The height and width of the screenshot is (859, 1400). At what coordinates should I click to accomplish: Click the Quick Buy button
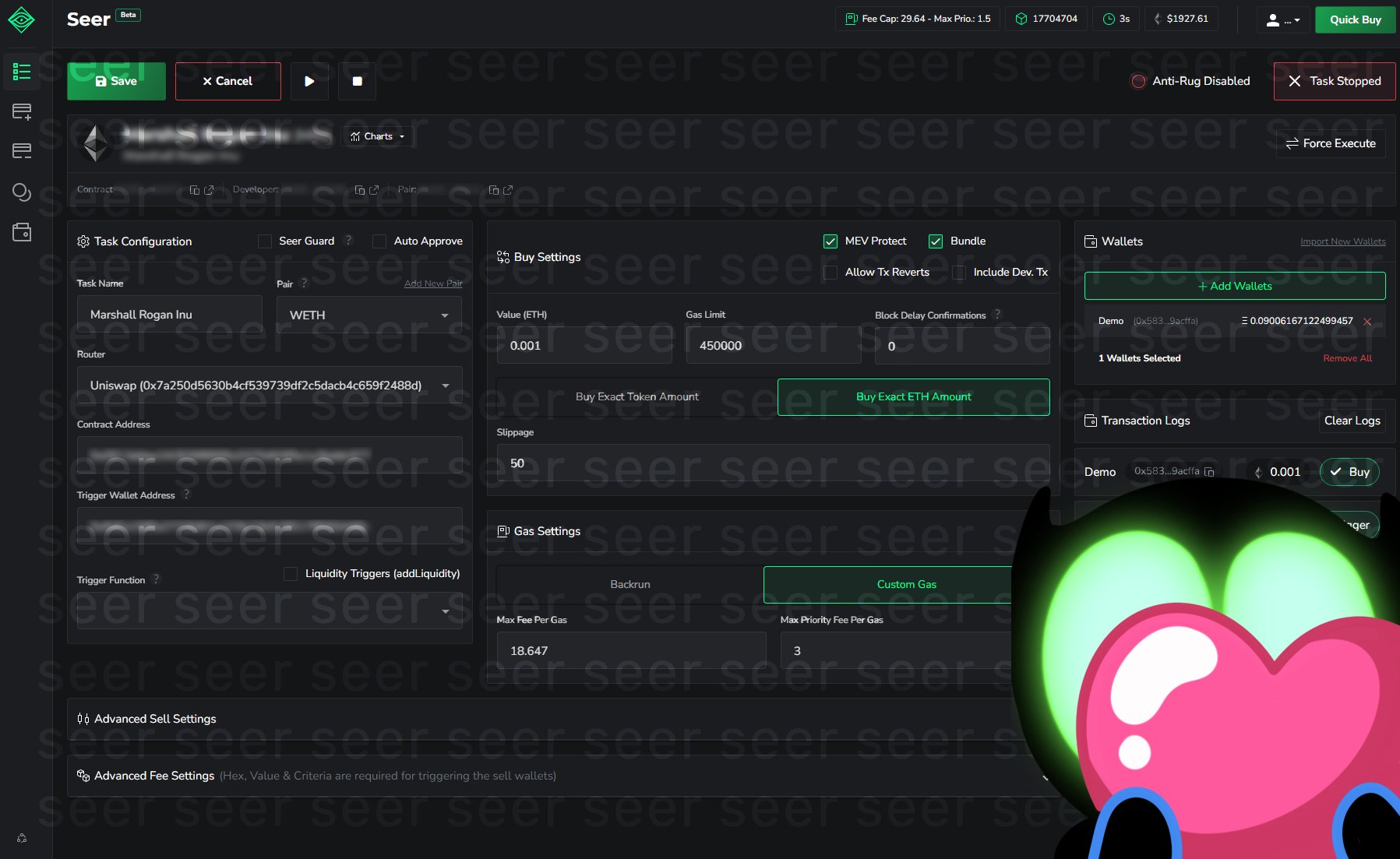click(1355, 19)
